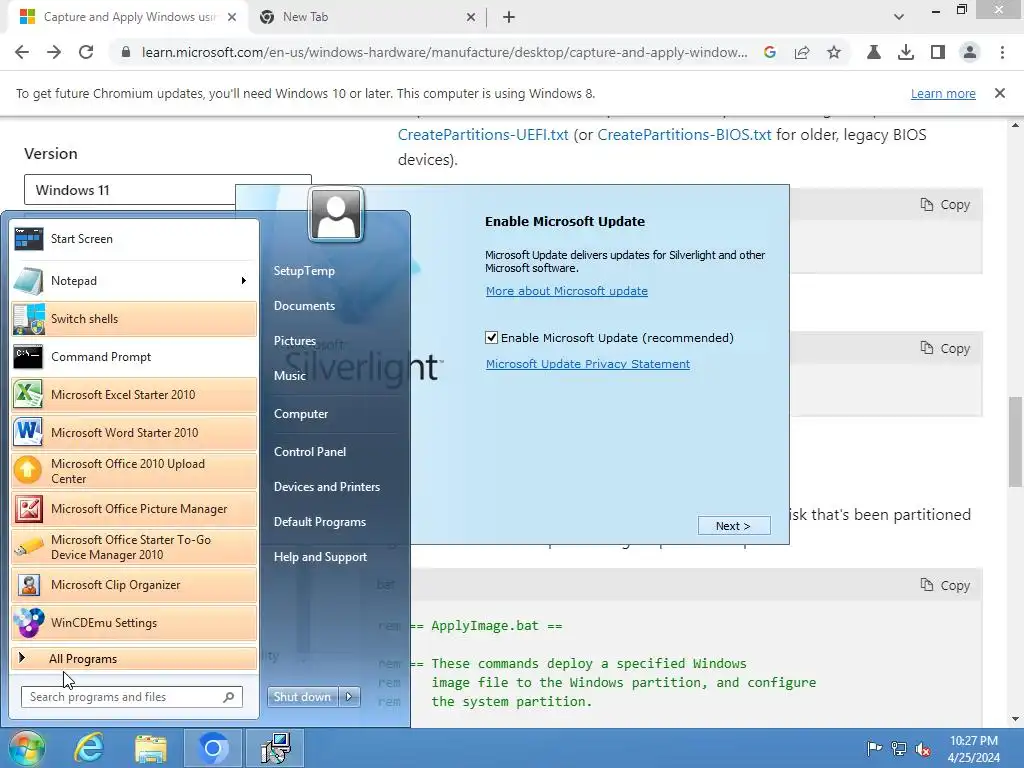
Task: Open Documents from the Start menu
Action: [x=304, y=306]
